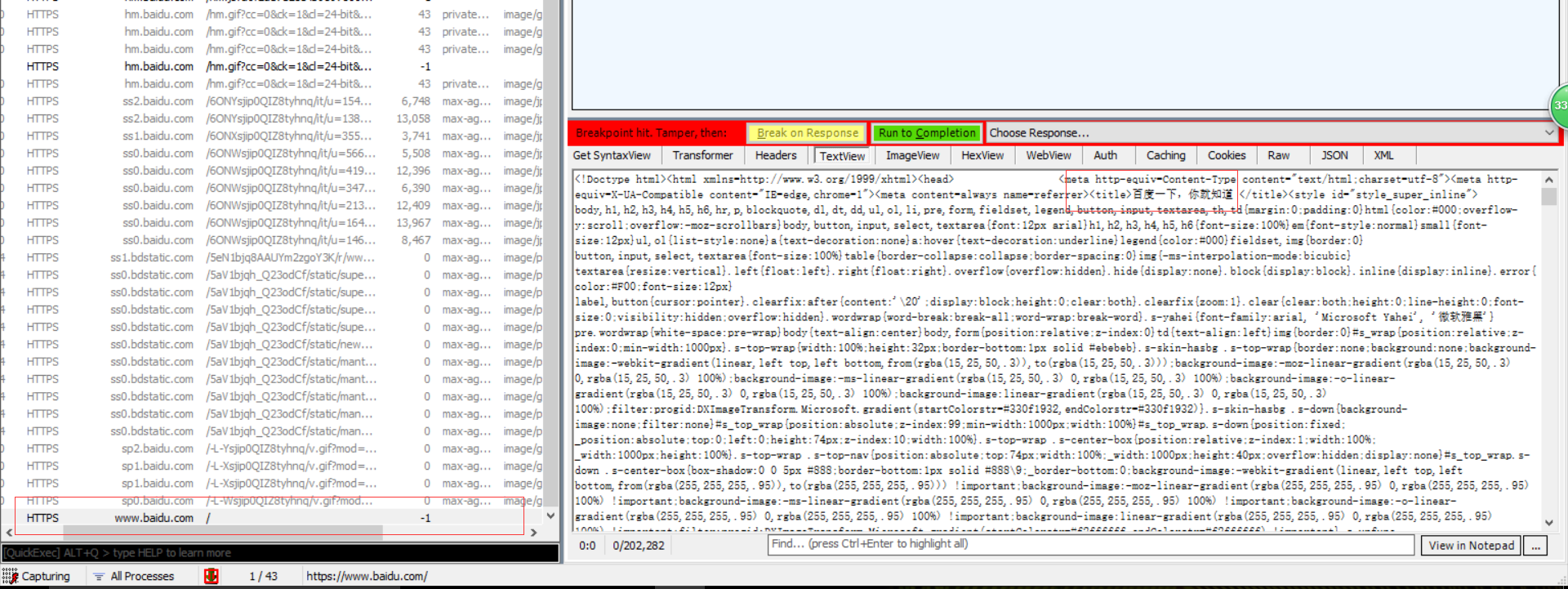Click the ellipsis button beside View in Notepad
Image resolution: width=1568 pixels, height=589 pixels.
[x=1535, y=545]
